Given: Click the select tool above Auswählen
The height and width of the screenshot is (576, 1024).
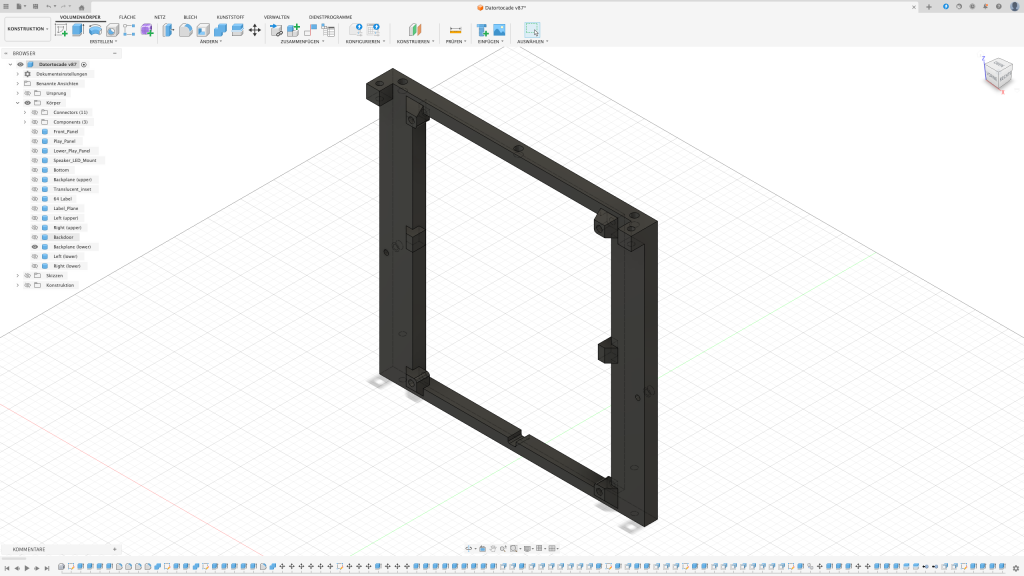Looking at the screenshot, I should [531, 30].
